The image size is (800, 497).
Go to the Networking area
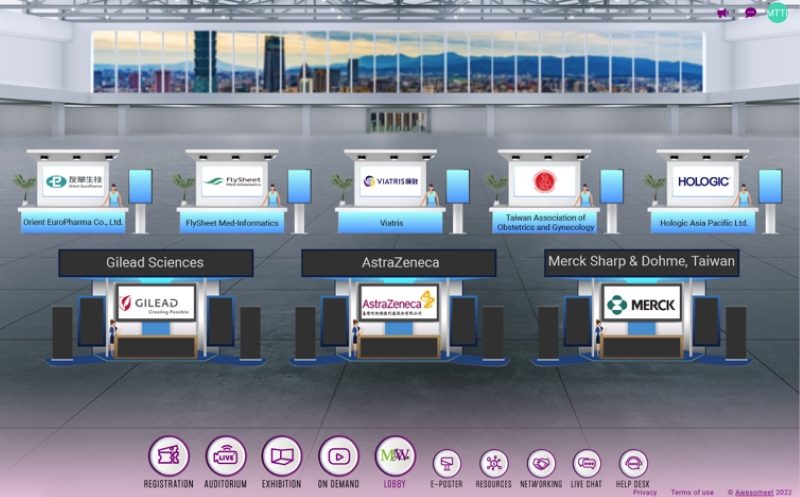541,464
